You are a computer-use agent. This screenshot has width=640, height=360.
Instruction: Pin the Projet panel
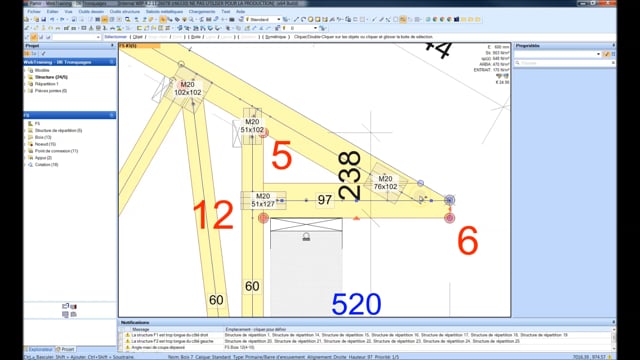pos(112,46)
